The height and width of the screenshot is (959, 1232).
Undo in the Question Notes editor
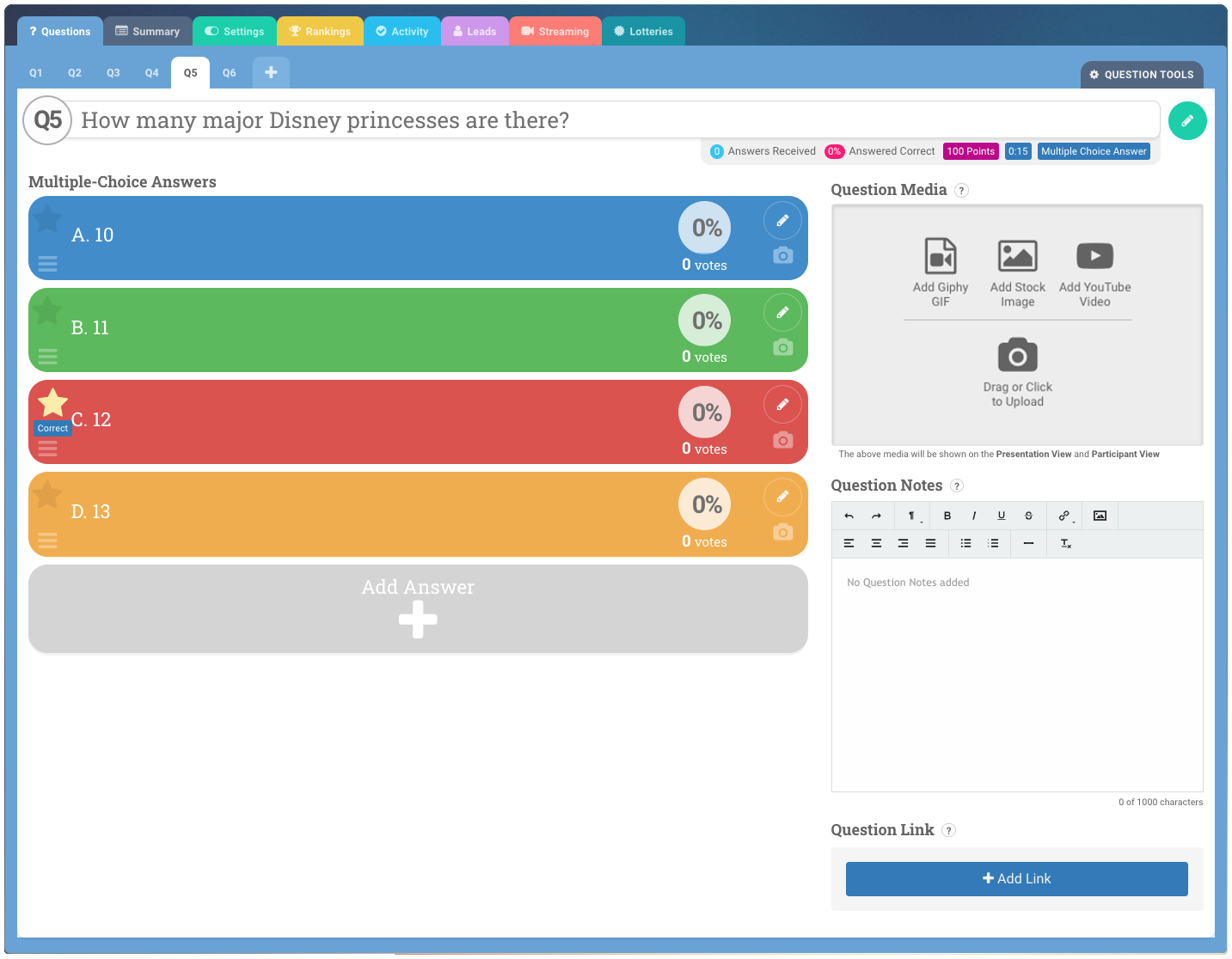(x=849, y=516)
